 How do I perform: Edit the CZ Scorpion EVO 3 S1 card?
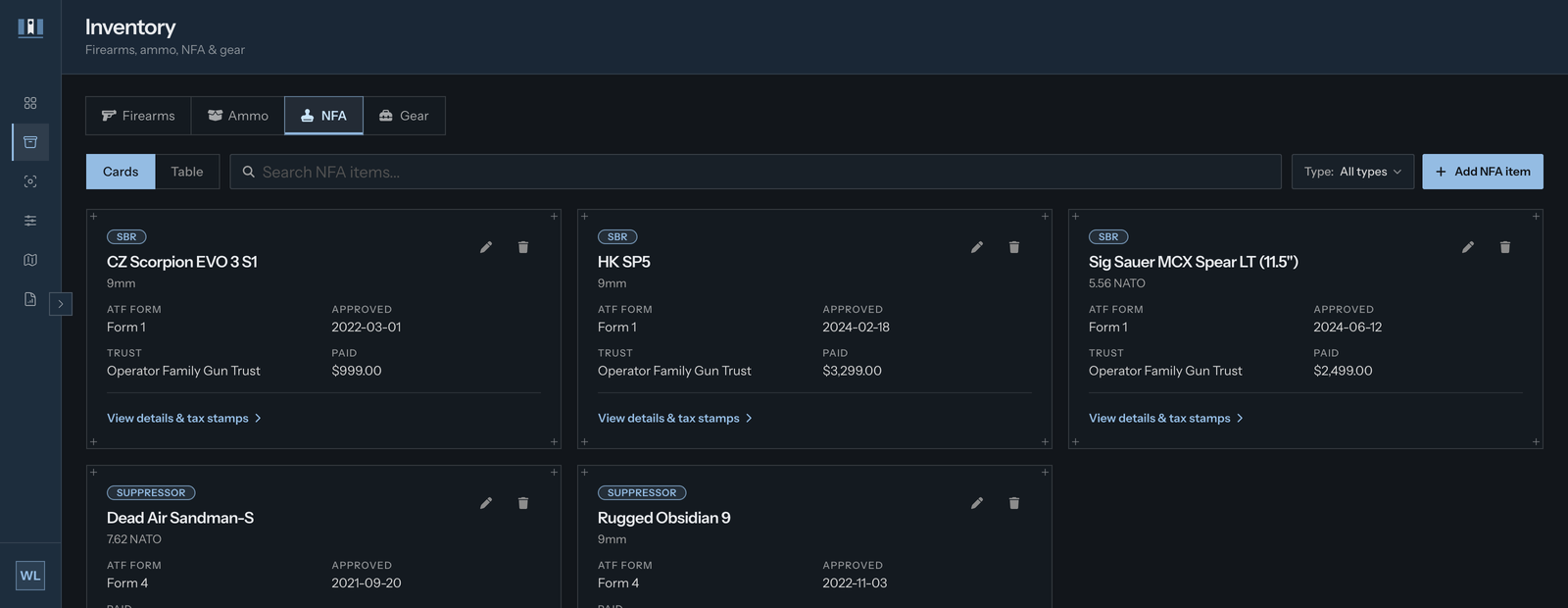486,247
